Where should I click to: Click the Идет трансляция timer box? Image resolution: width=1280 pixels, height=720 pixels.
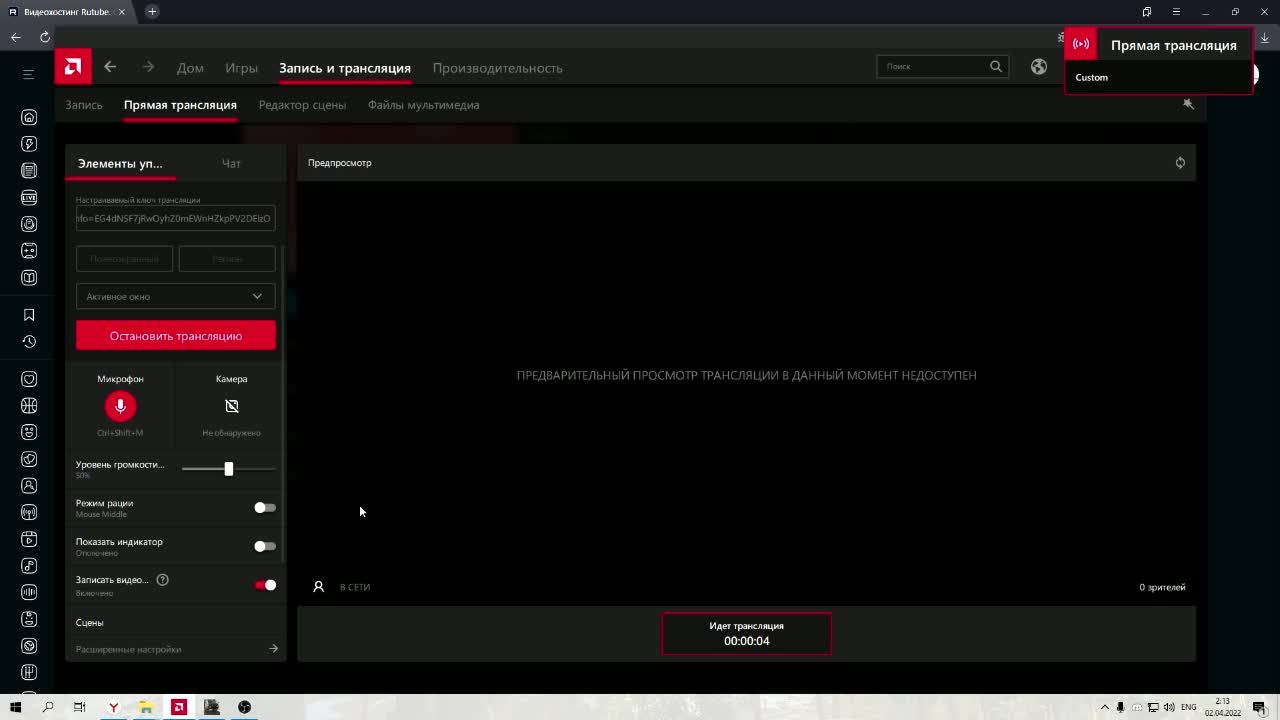[746, 634]
